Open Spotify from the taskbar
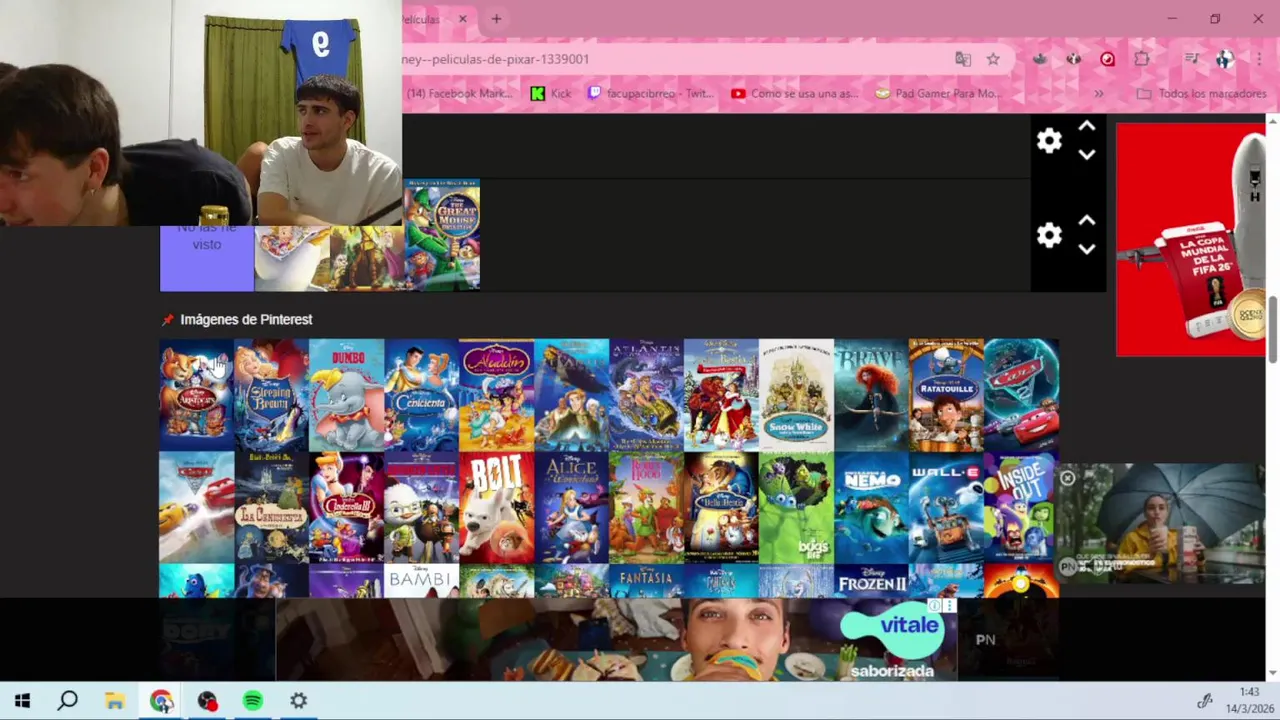 [253, 701]
